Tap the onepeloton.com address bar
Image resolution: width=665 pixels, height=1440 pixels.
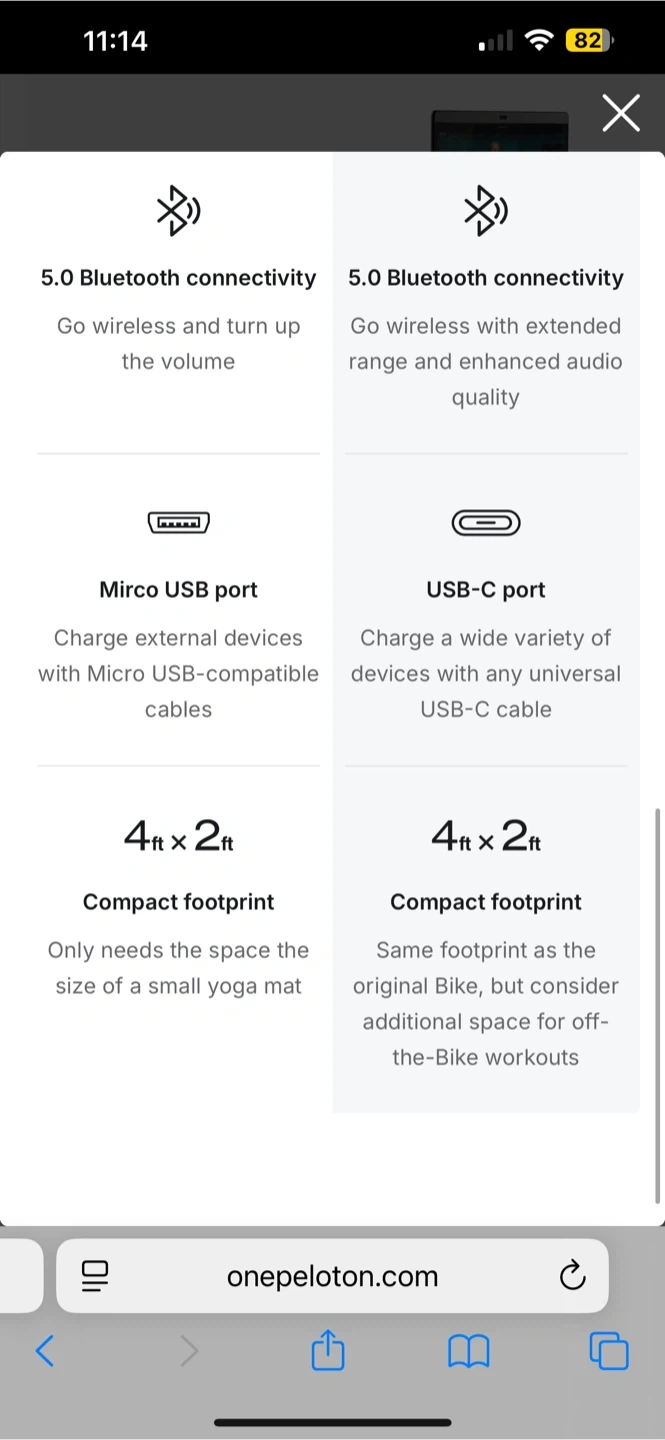[x=332, y=1276]
